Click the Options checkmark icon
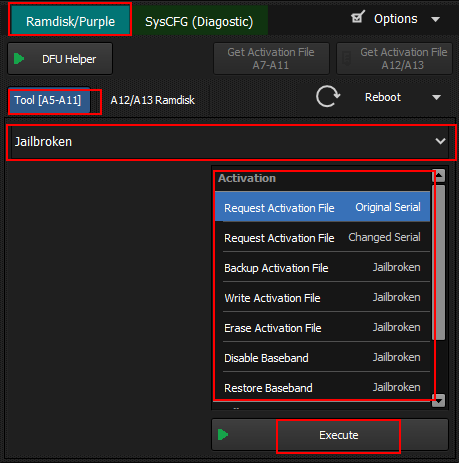The image size is (459, 463). (358, 17)
